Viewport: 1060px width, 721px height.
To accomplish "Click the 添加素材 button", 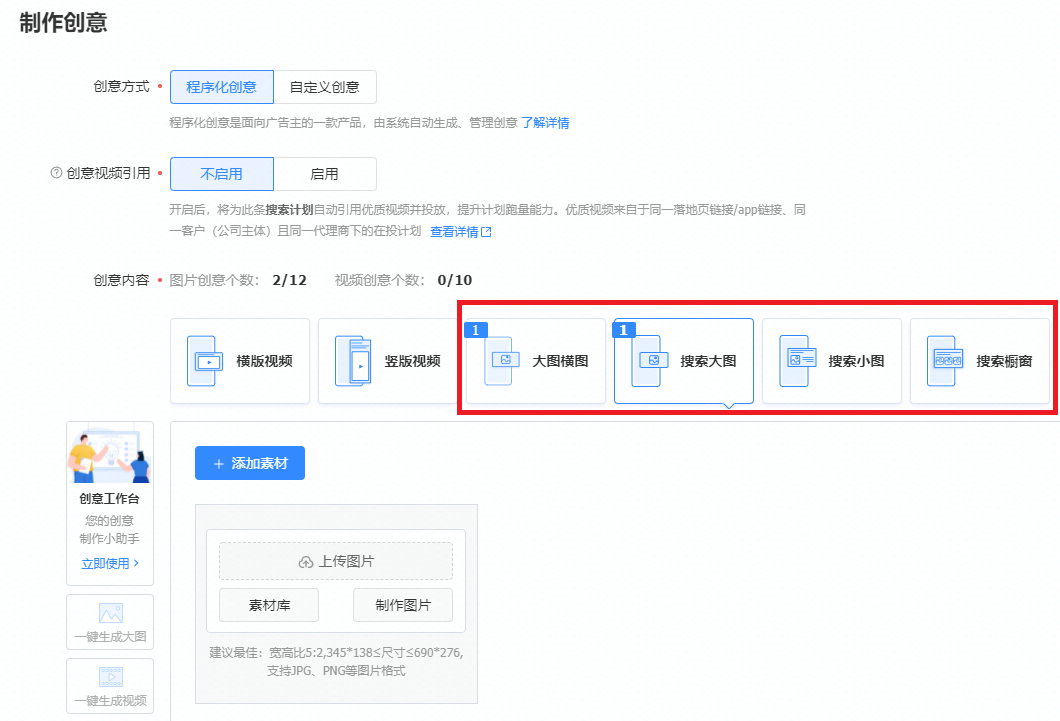I will click(249, 463).
